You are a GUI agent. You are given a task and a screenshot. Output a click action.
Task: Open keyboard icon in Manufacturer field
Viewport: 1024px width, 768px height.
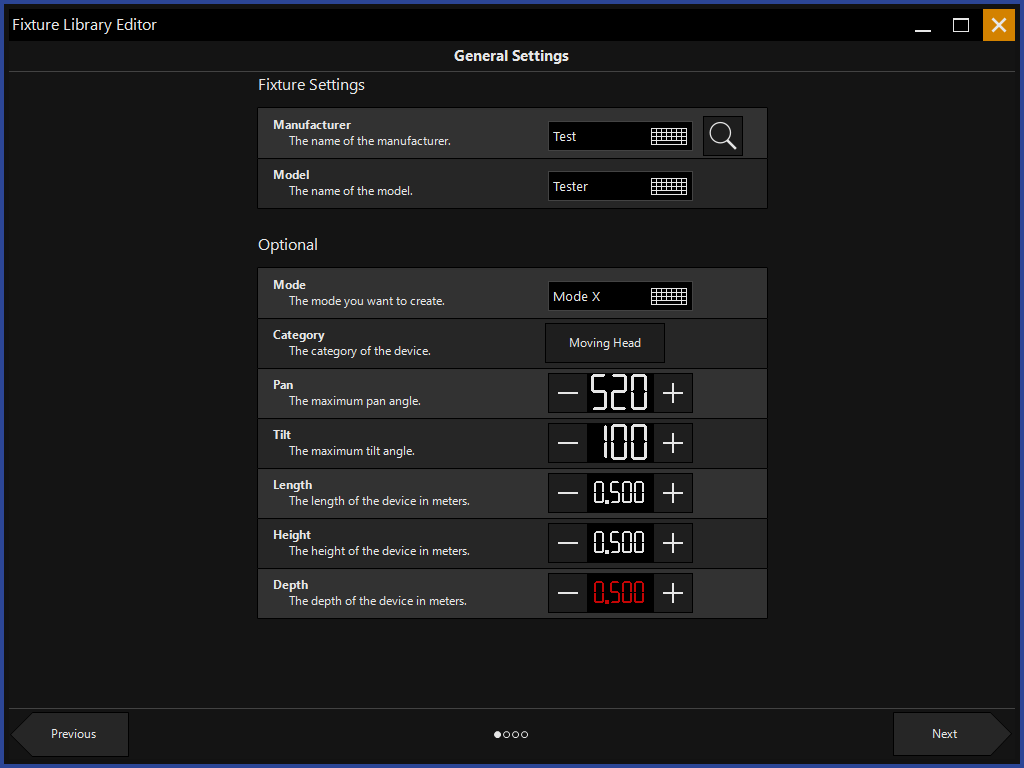coord(669,137)
